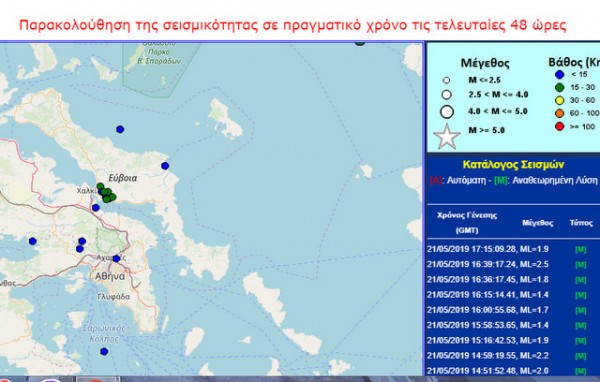600x382 pixels.
Task: Click the upper blue marker of the pair west of Acharnes
Action: [82, 241]
